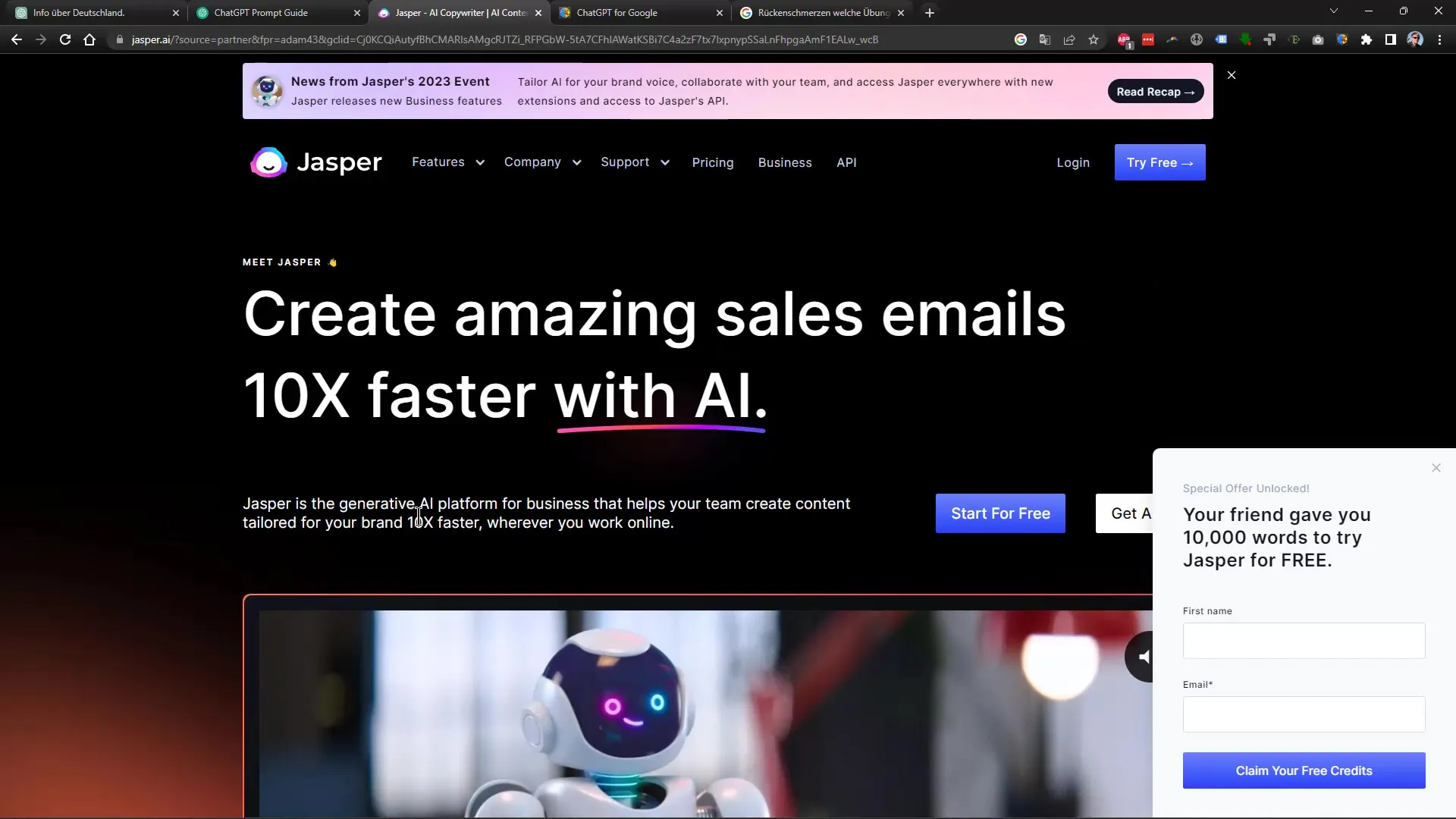The image size is (1456, 819).
Task: Click the API menu item
Action: [x=847, y=162]
